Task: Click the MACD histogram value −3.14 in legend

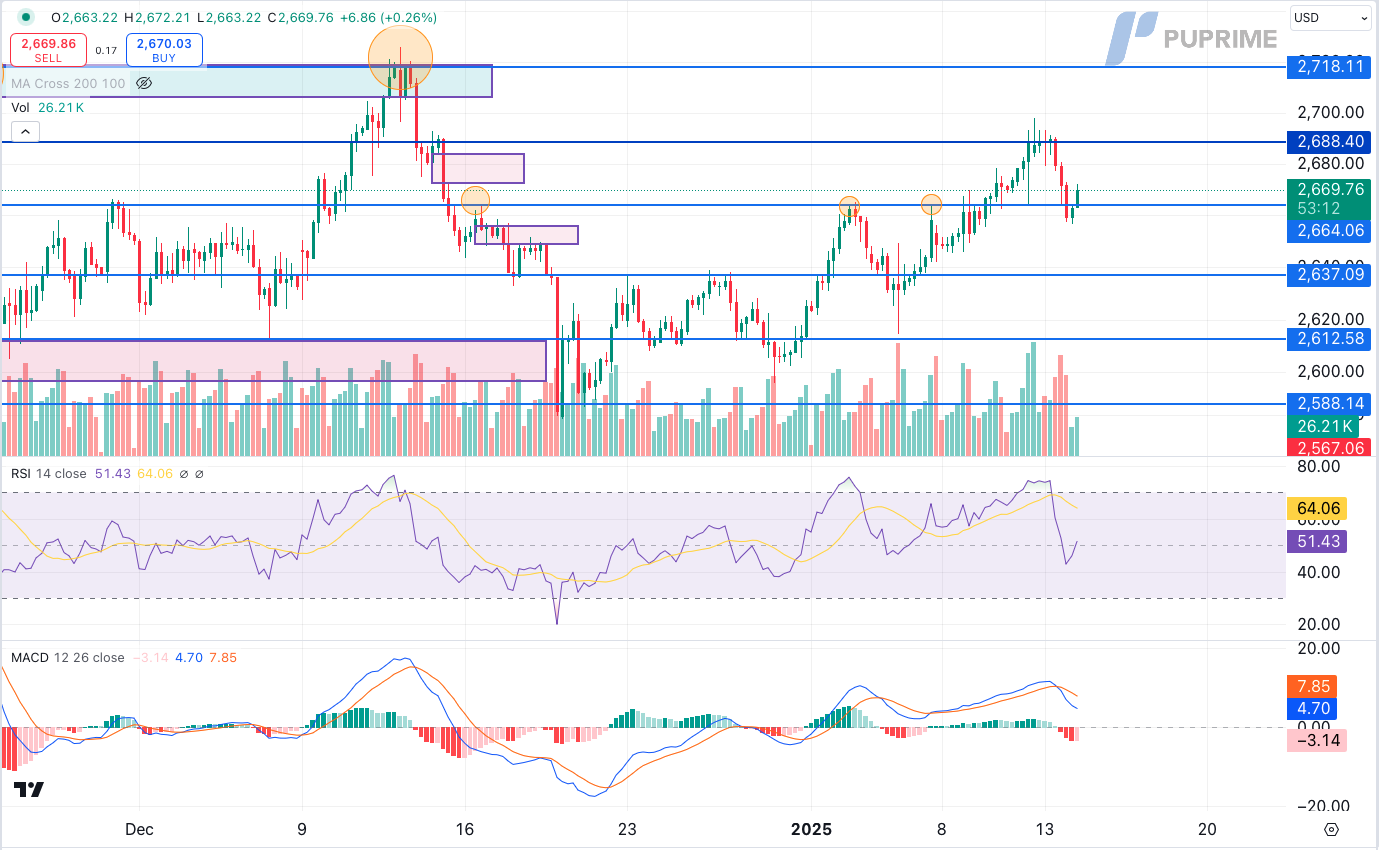Action: click(x=150, y=658)
